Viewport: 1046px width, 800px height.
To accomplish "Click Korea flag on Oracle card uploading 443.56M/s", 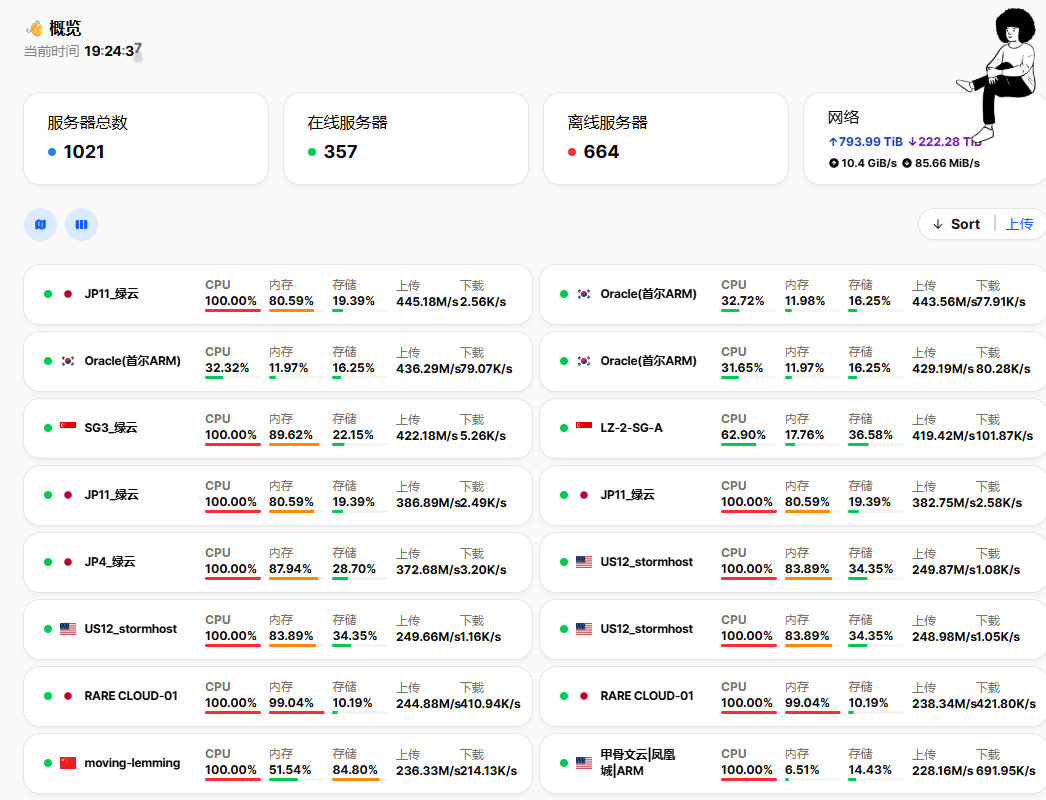I will click(584, 294).
